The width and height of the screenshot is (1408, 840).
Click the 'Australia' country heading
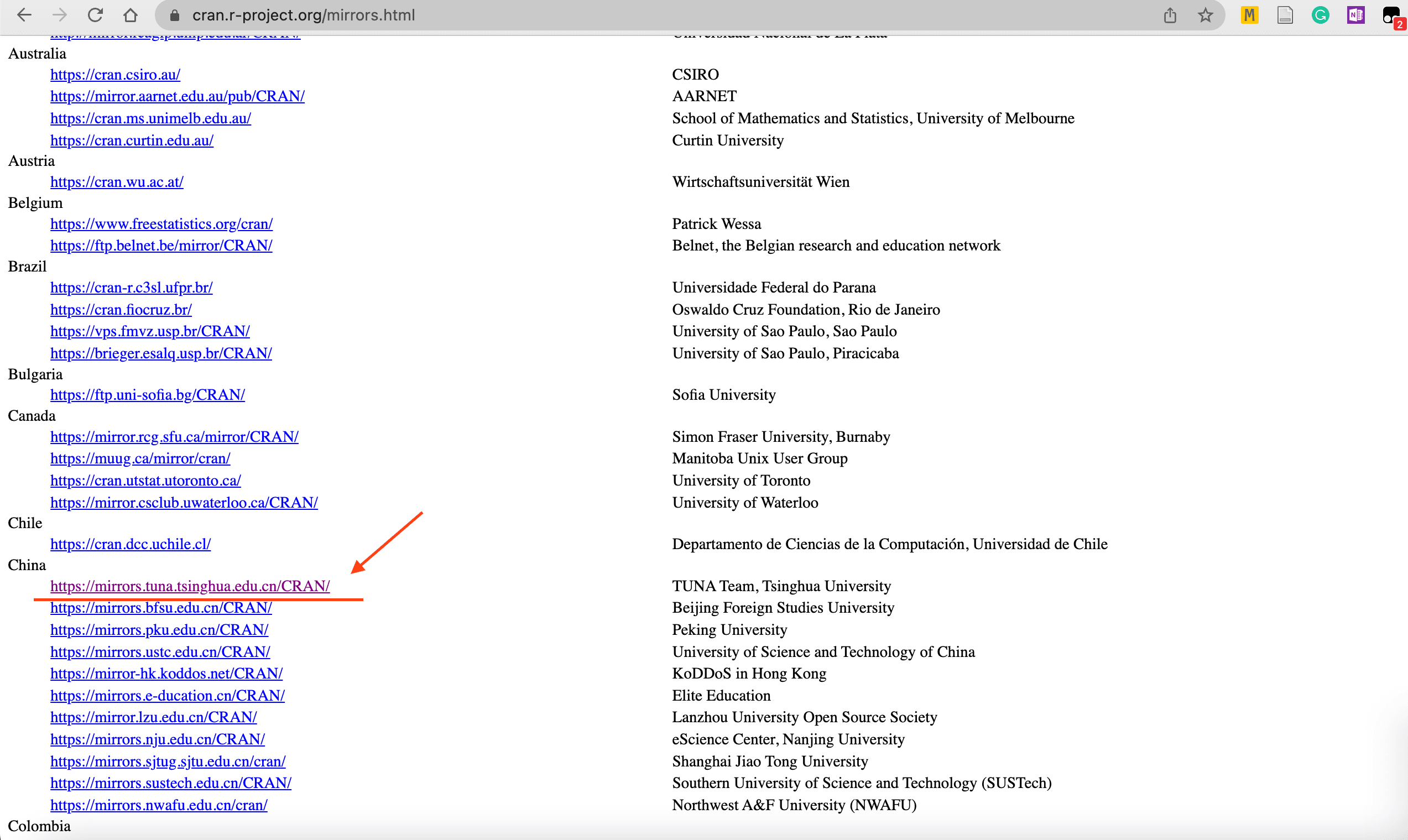(37, 54)
